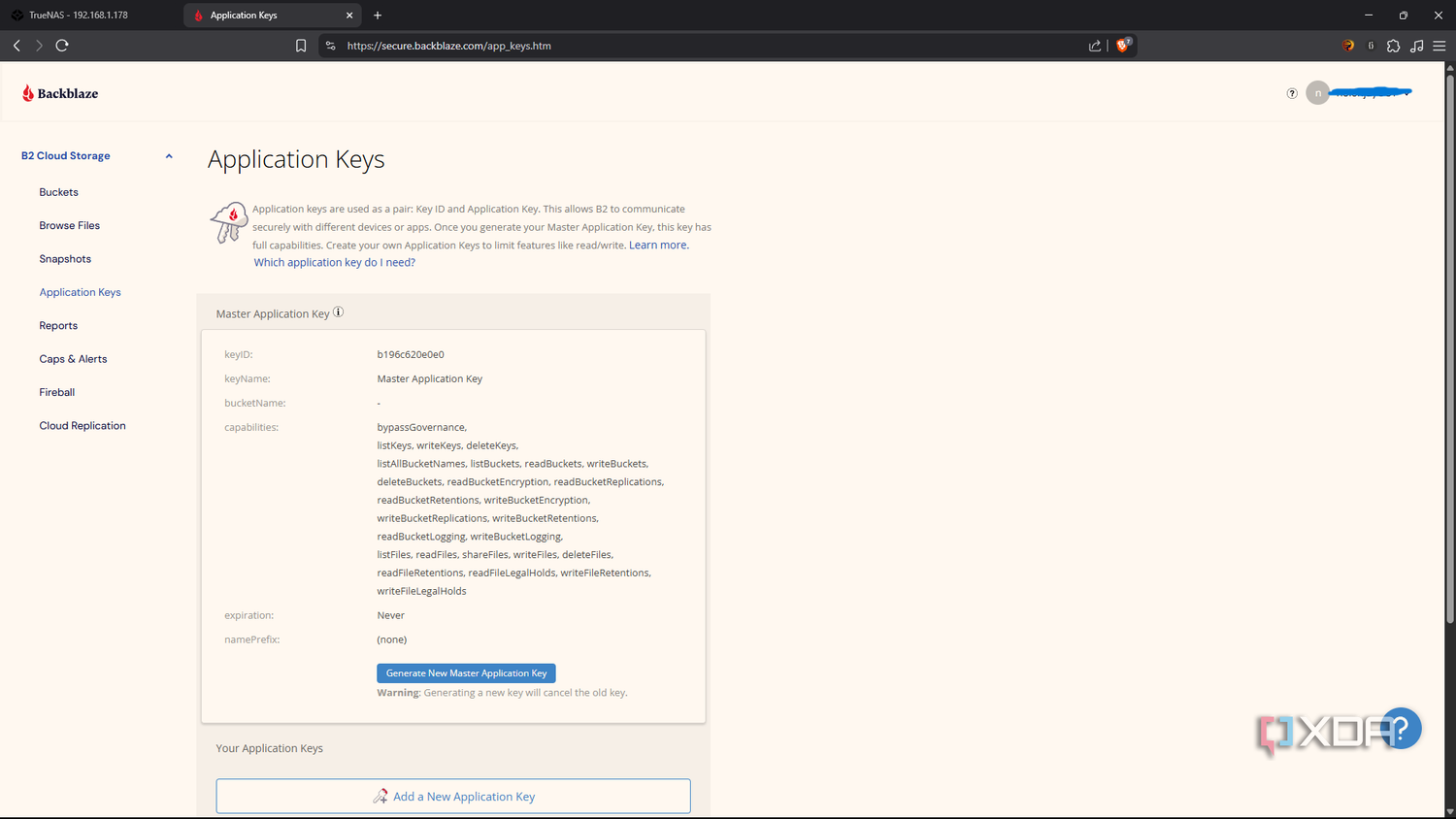Open the extensions puzzle icon

pos(1394,46)
